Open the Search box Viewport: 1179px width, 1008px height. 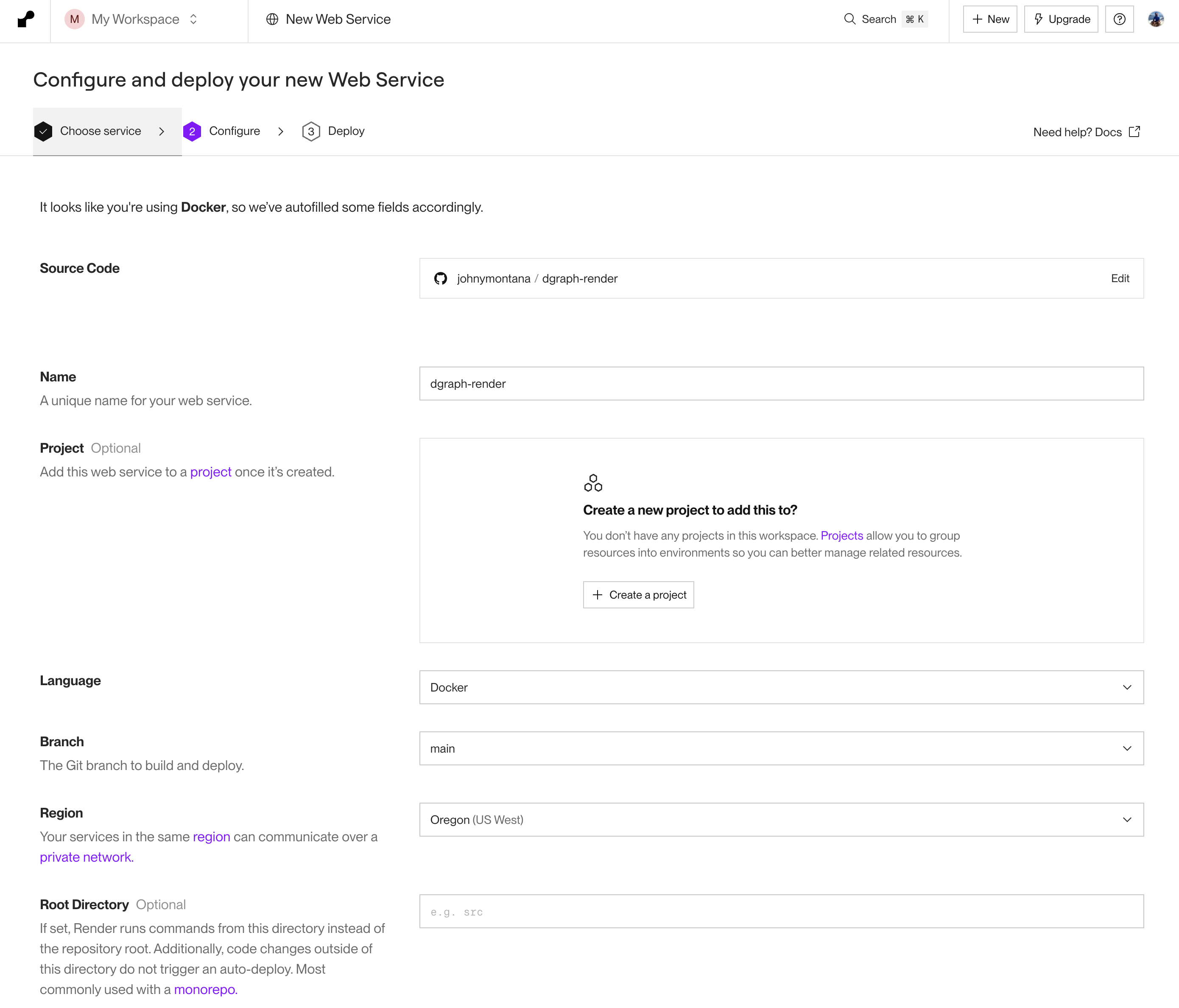pos(886,20)
